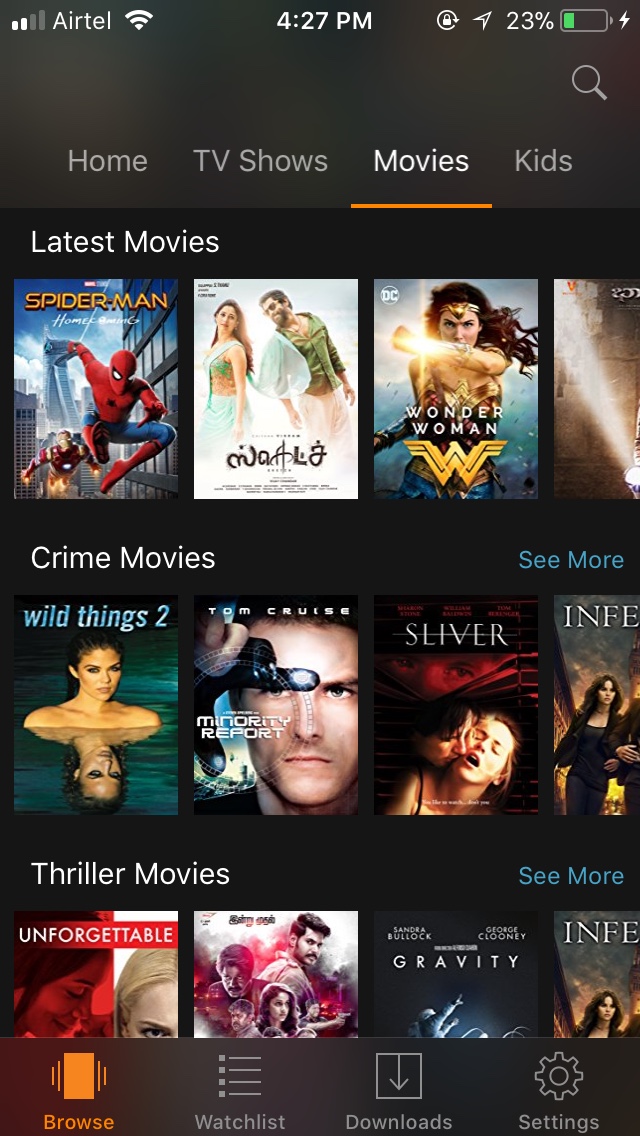
Task: Tap the search magnifier icon
Action: pos(589,82)
